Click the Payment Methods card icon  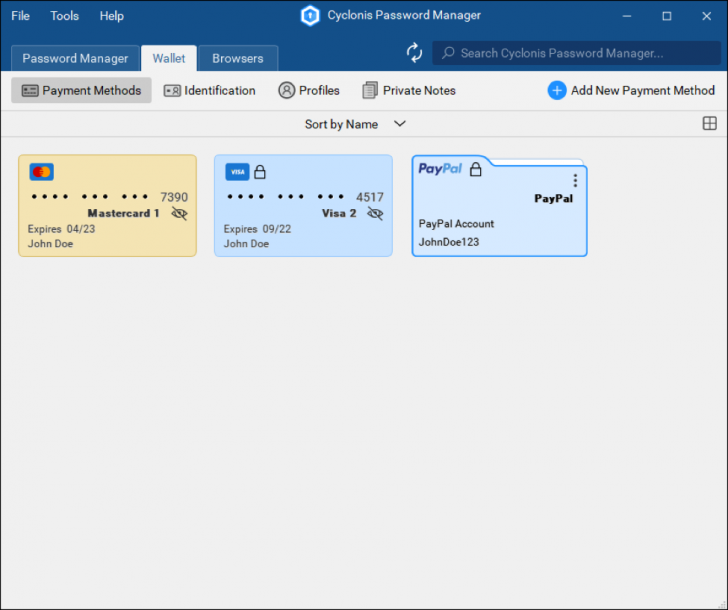click(x=30, y=91)
